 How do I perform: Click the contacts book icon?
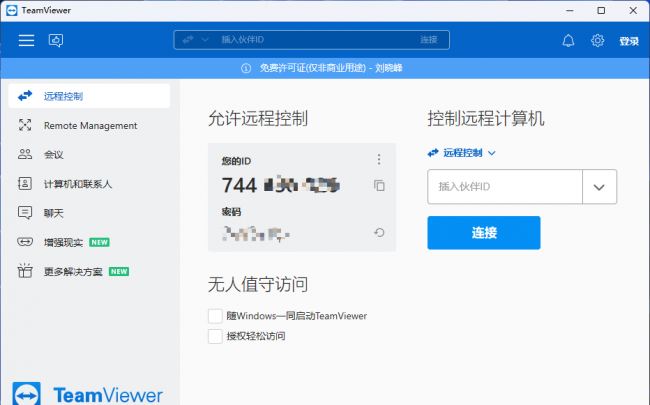pyautogui.click(x=25, y=183)
